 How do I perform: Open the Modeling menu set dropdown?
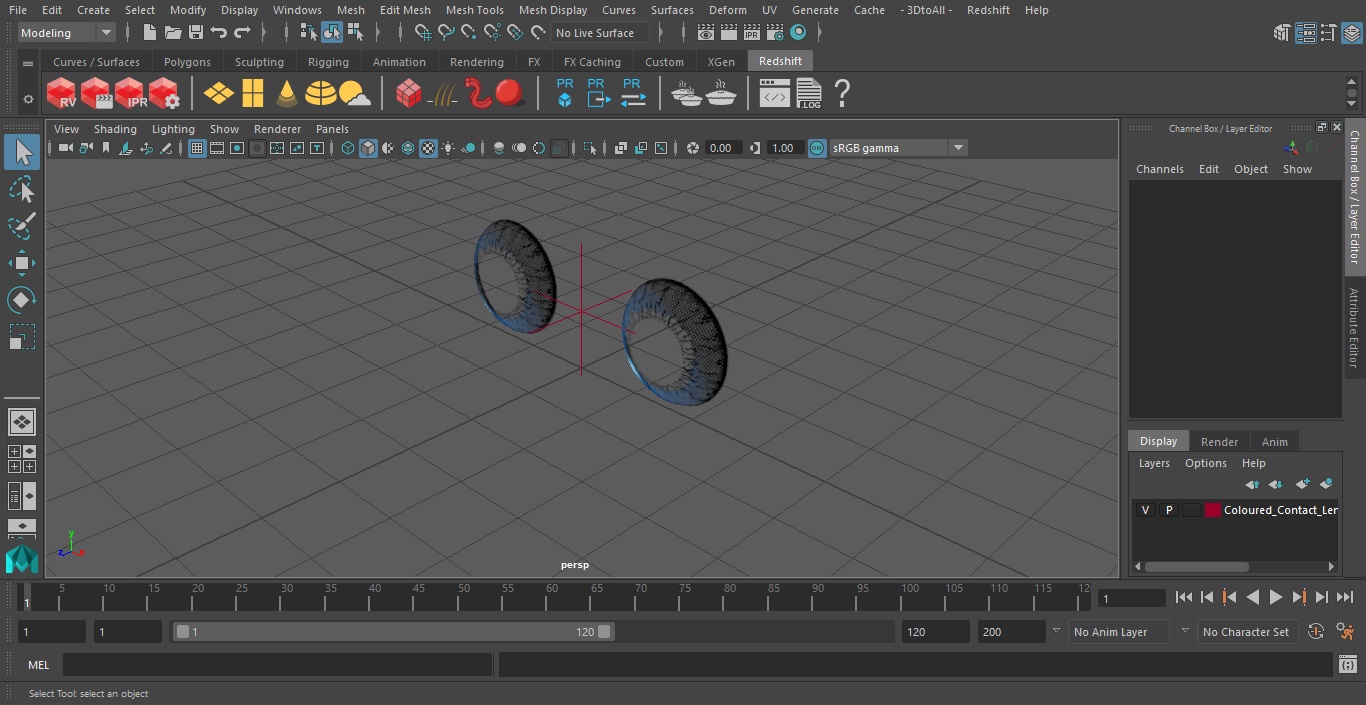click(67, 33)
